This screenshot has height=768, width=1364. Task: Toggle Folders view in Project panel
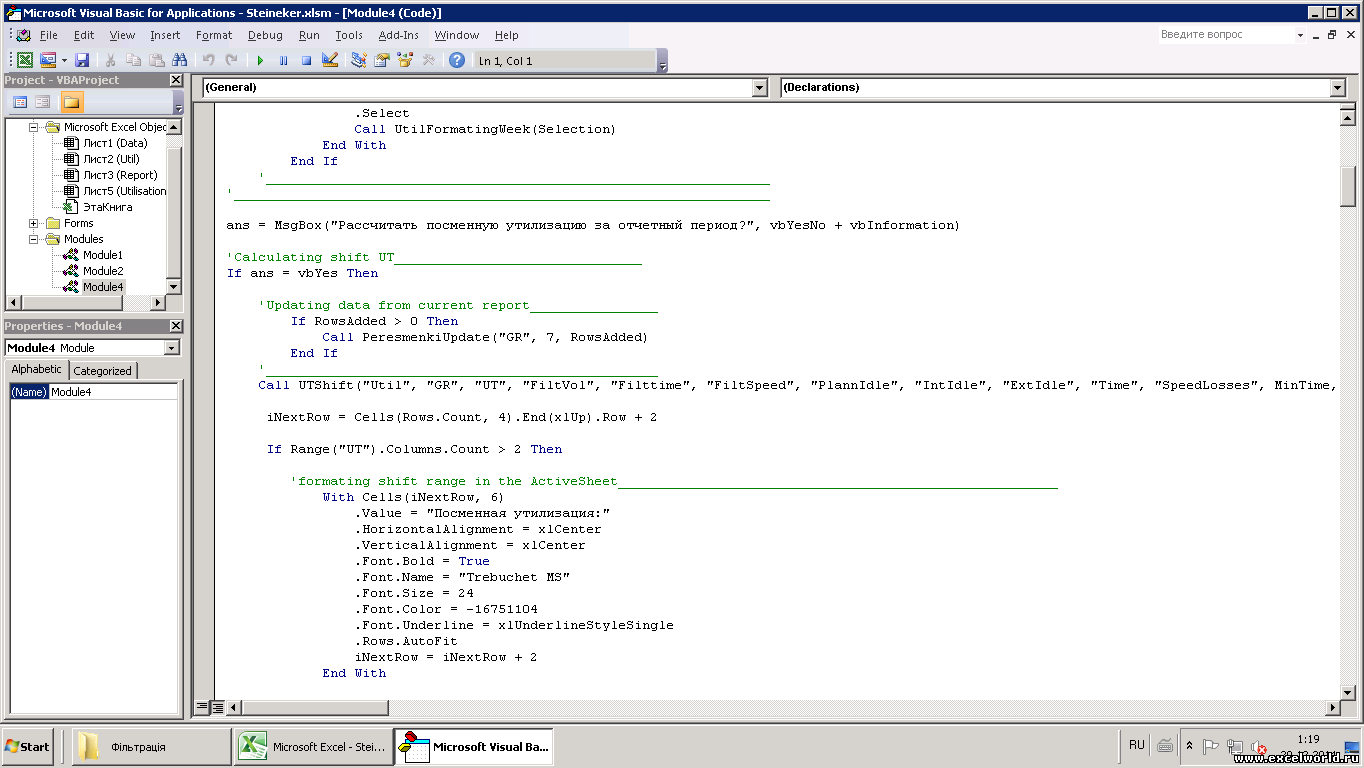(x=72, y=102)
